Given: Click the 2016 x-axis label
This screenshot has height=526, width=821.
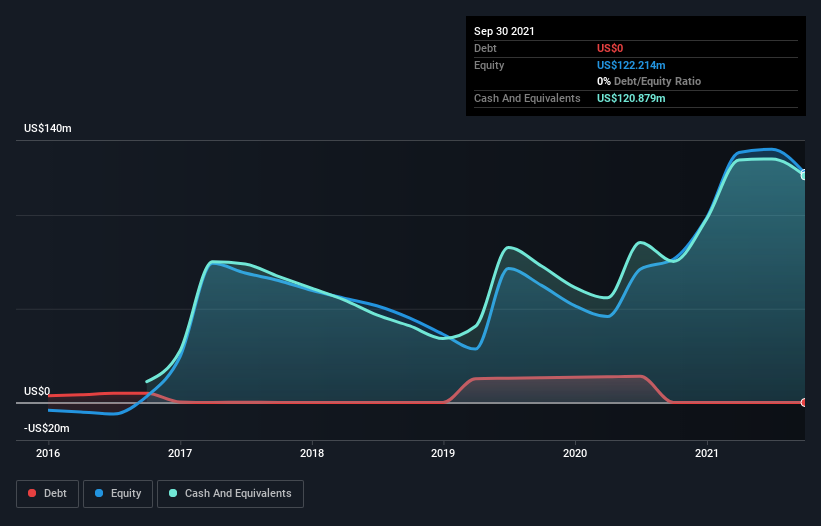Looking at the screenshot, I should tap(48, 453).
